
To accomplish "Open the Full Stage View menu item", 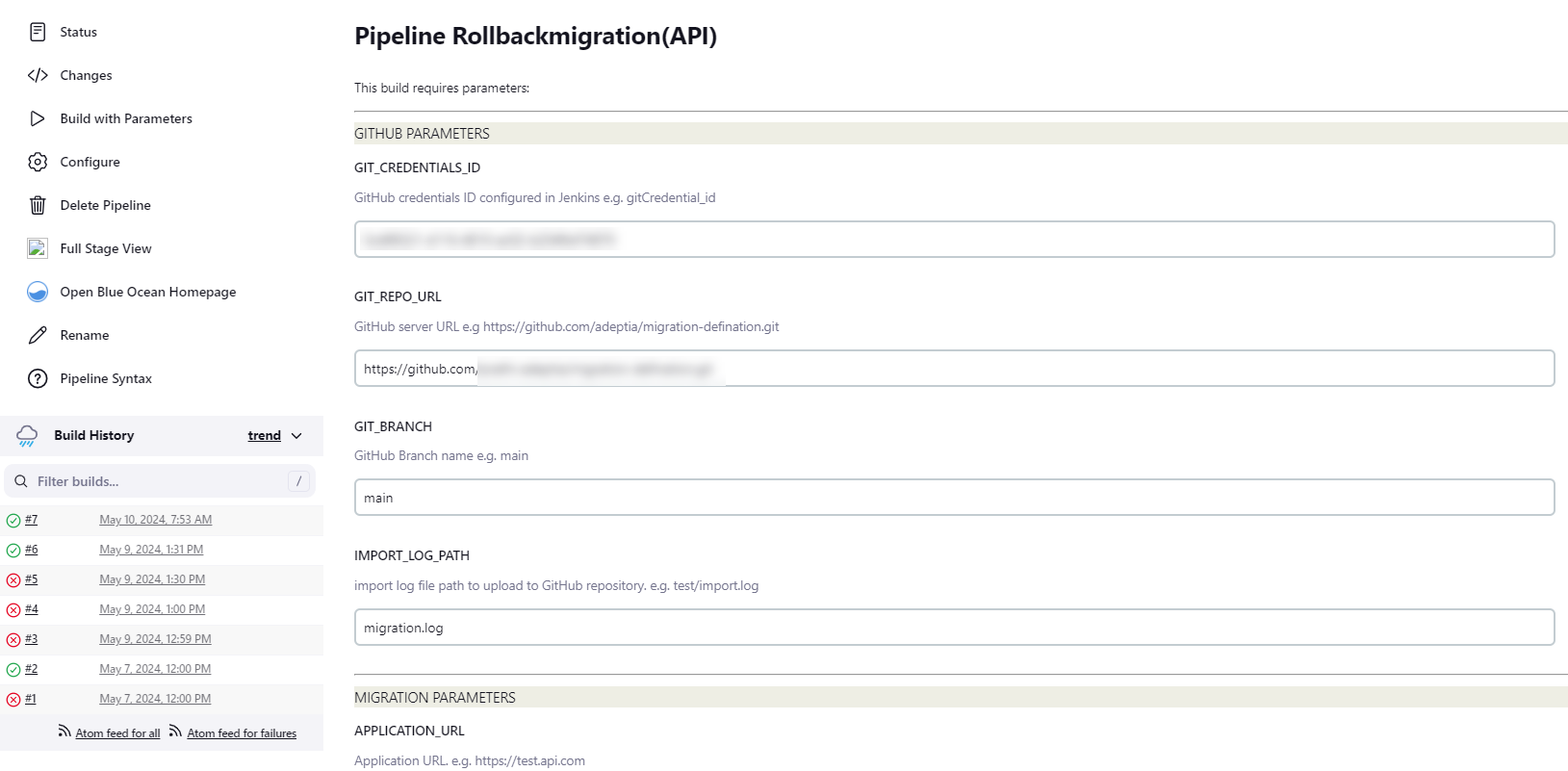I will point(106,248).
